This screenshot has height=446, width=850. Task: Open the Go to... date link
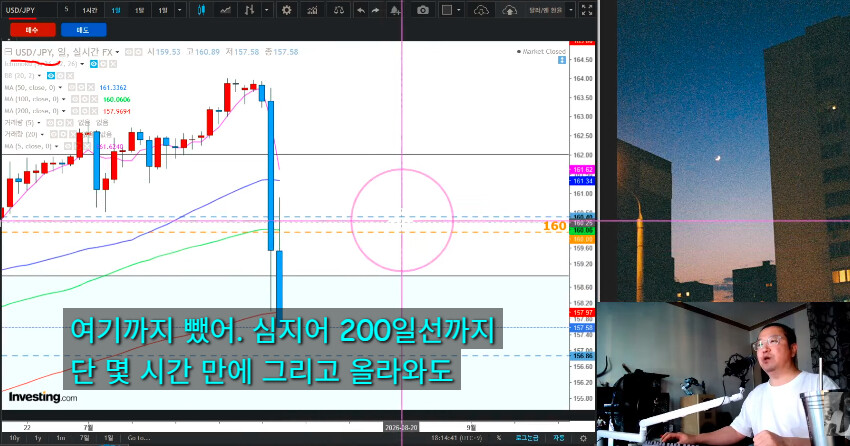pyautogui.click(x=139, y=438)
